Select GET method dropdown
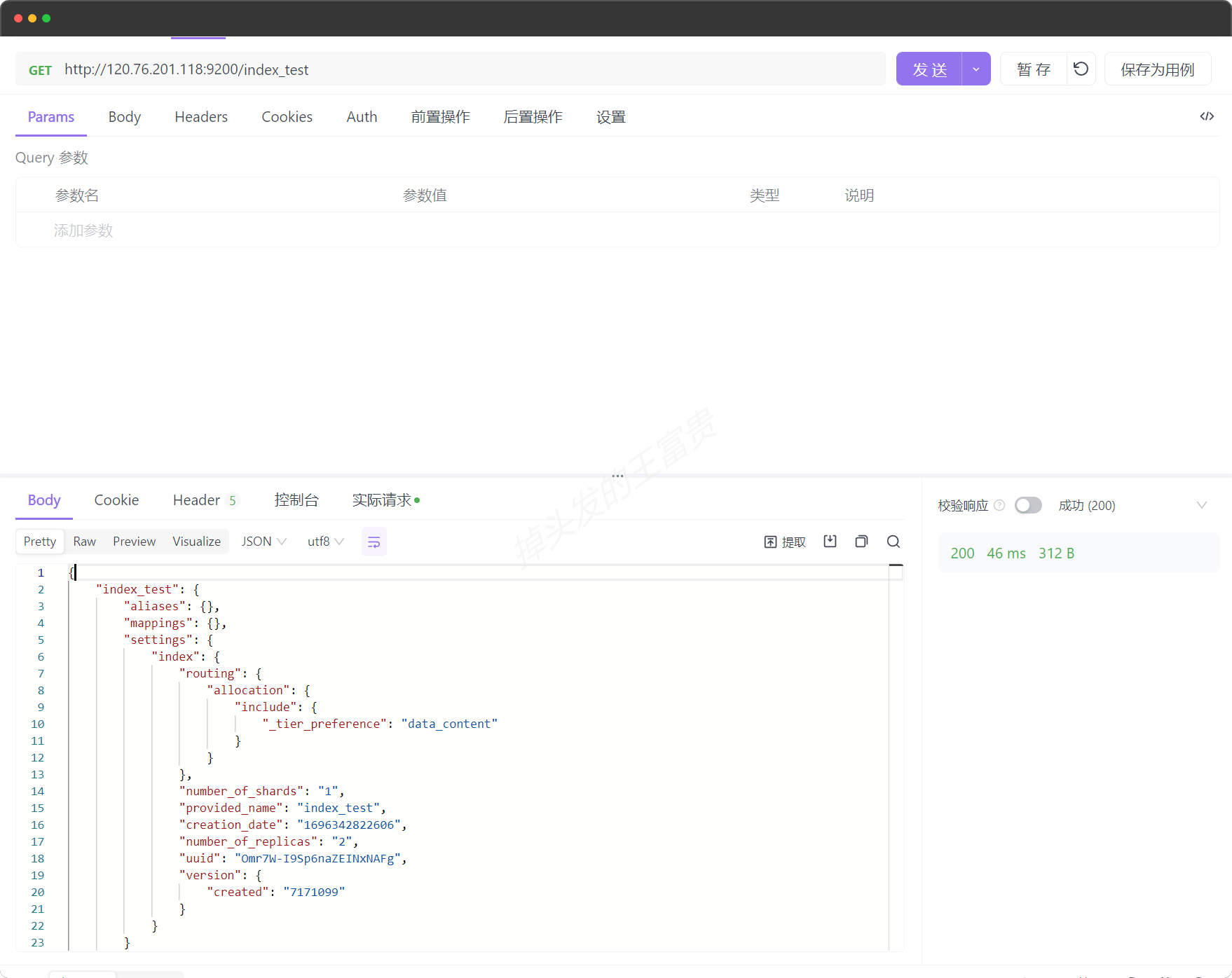Viewport: 1232px width, 978px height. [x=40, y=70]
